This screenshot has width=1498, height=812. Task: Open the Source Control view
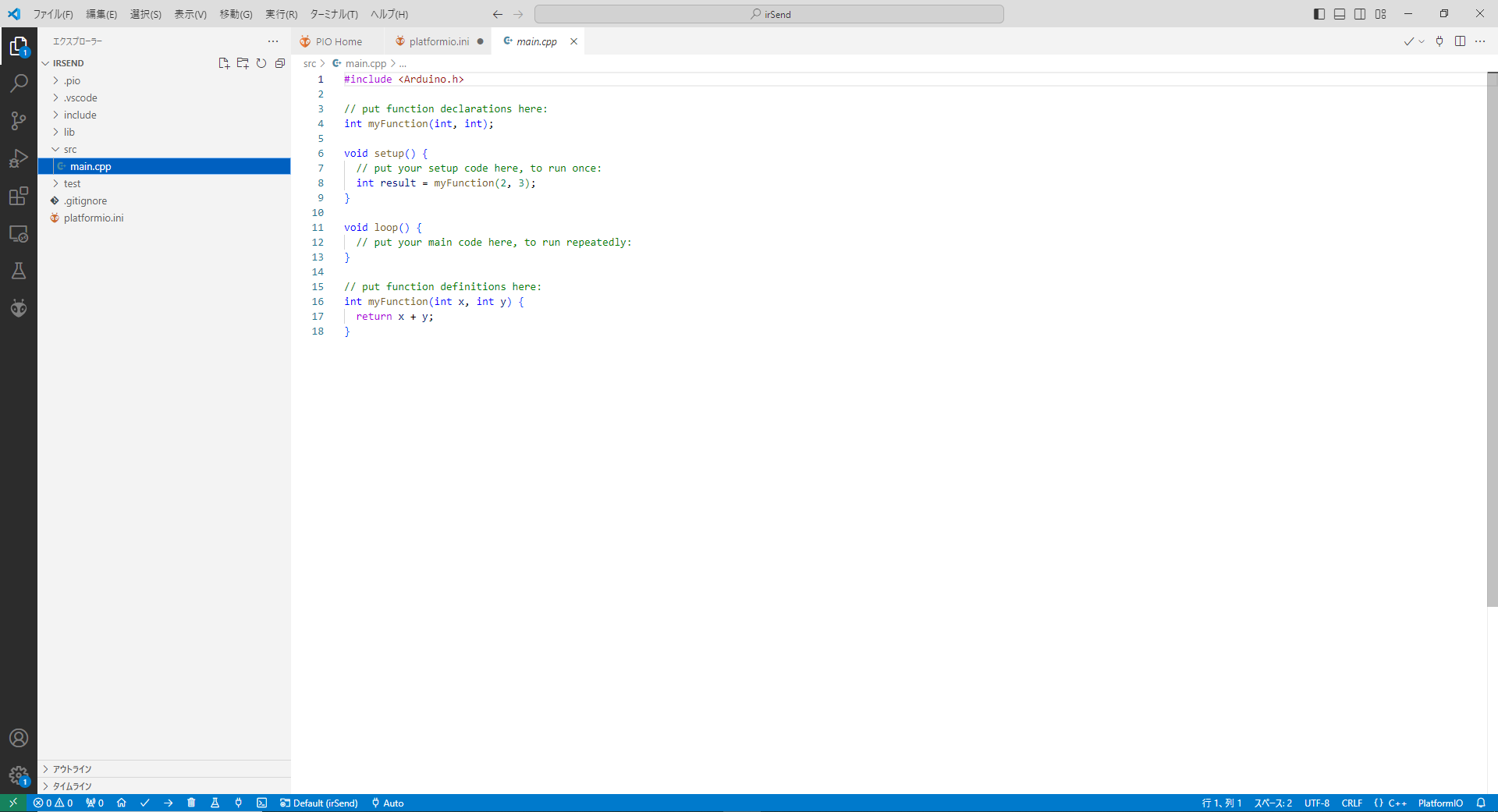point(19,120)
